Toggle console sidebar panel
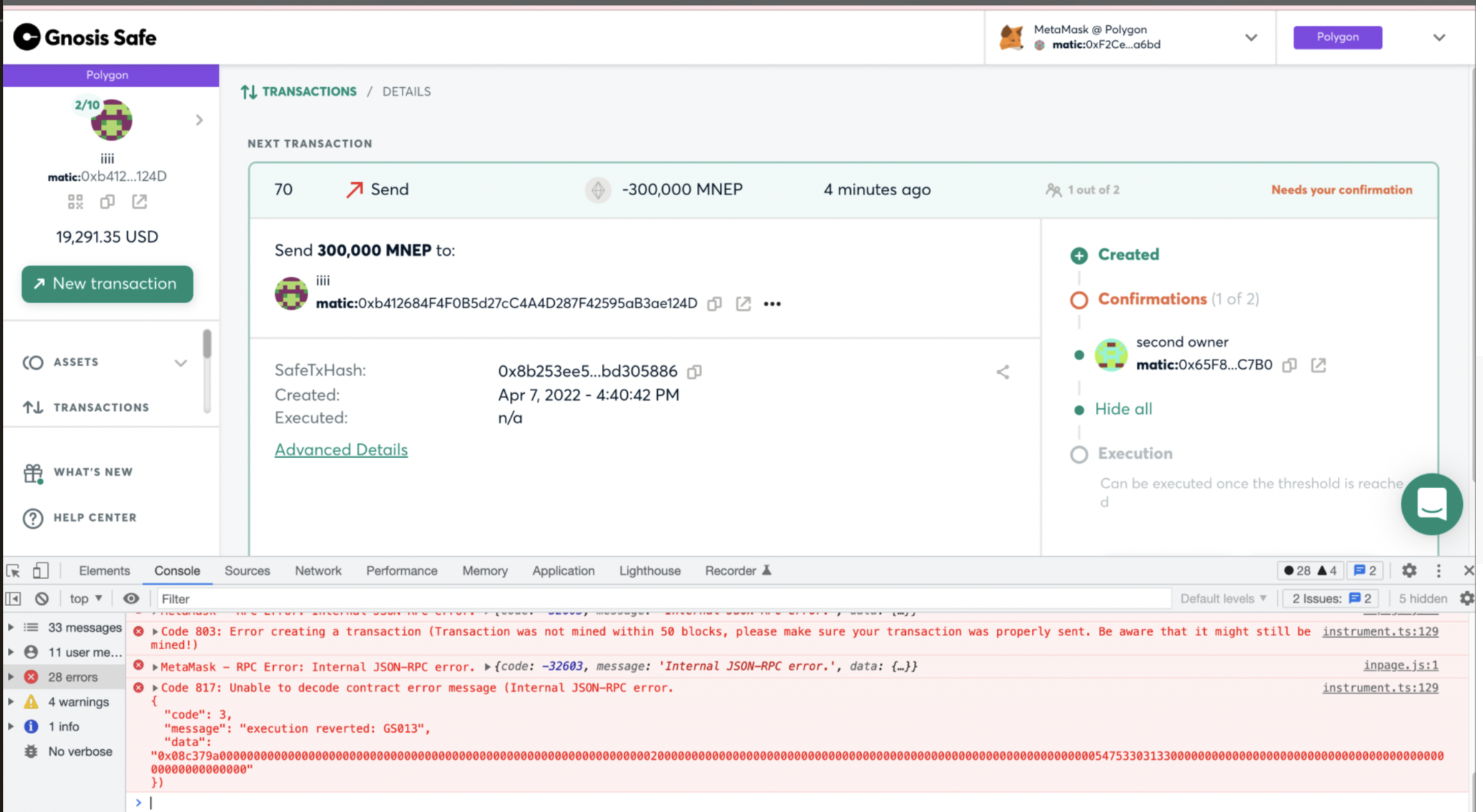The image size is (1483, 812). coord(13,598)
